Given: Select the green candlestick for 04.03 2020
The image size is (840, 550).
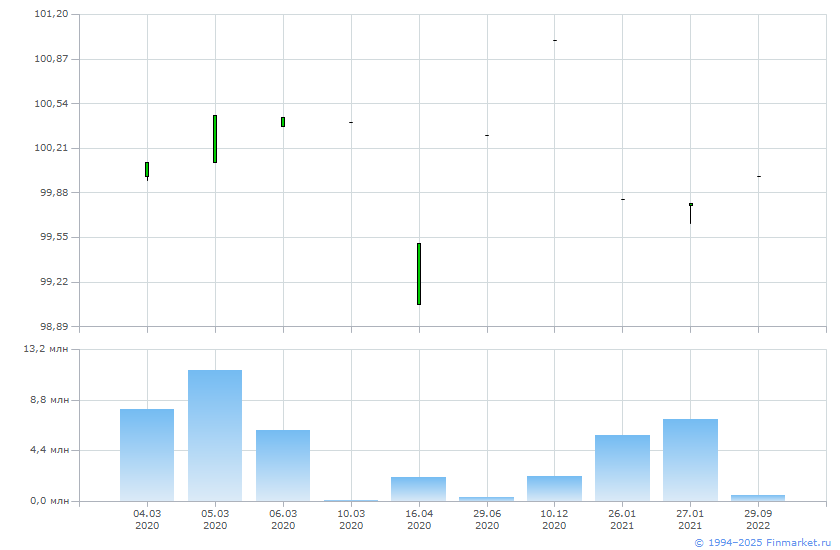Looking at the screenshot, I should click(x=147, y=170).
